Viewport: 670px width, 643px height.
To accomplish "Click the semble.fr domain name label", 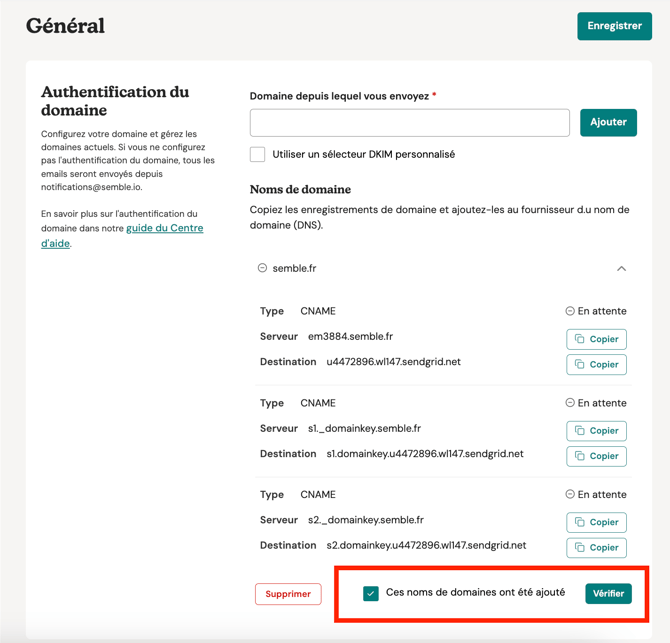I will pyautogui.click(x=294, y=268).
